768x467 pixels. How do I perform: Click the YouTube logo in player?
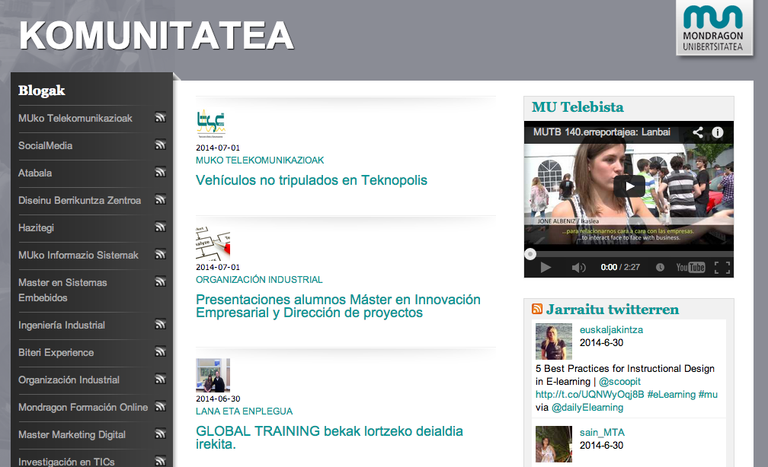pos(690,267)
